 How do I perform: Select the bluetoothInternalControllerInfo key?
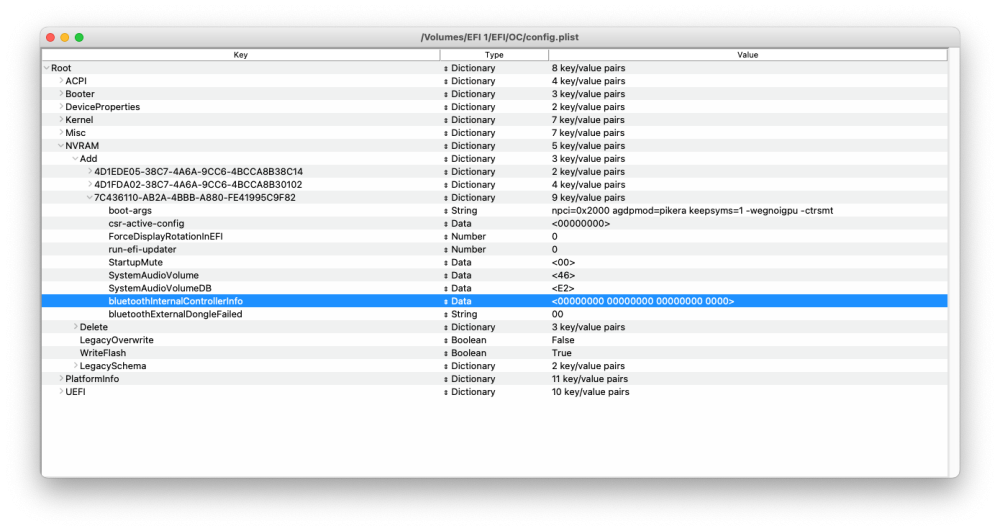pos(175,301)
